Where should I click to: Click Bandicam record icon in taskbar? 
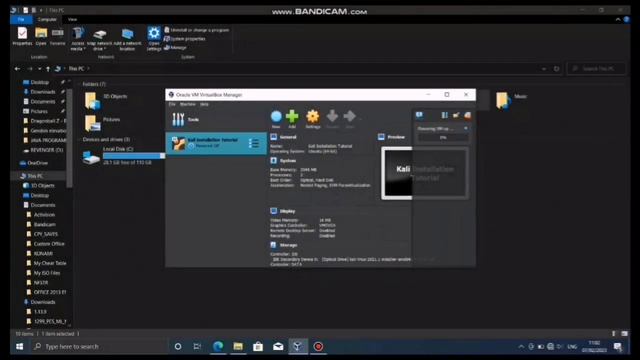point(318,347)
